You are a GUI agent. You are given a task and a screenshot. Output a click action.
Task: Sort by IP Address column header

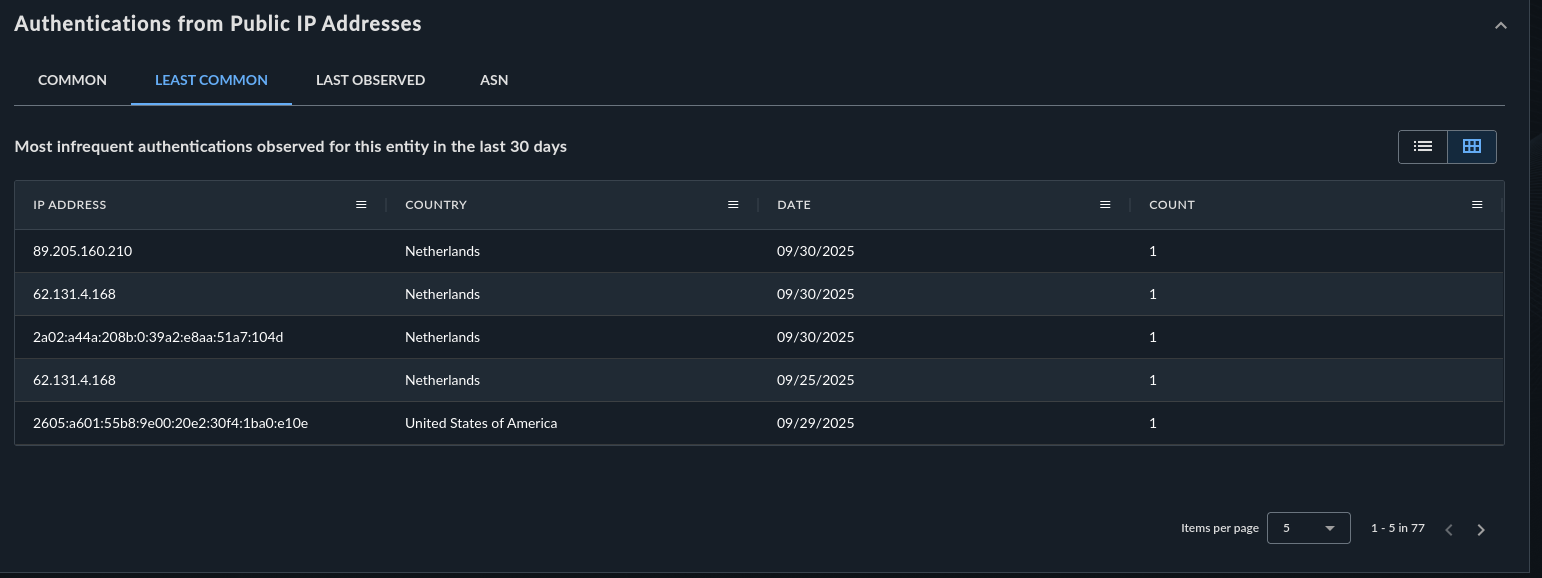(70, 205)
